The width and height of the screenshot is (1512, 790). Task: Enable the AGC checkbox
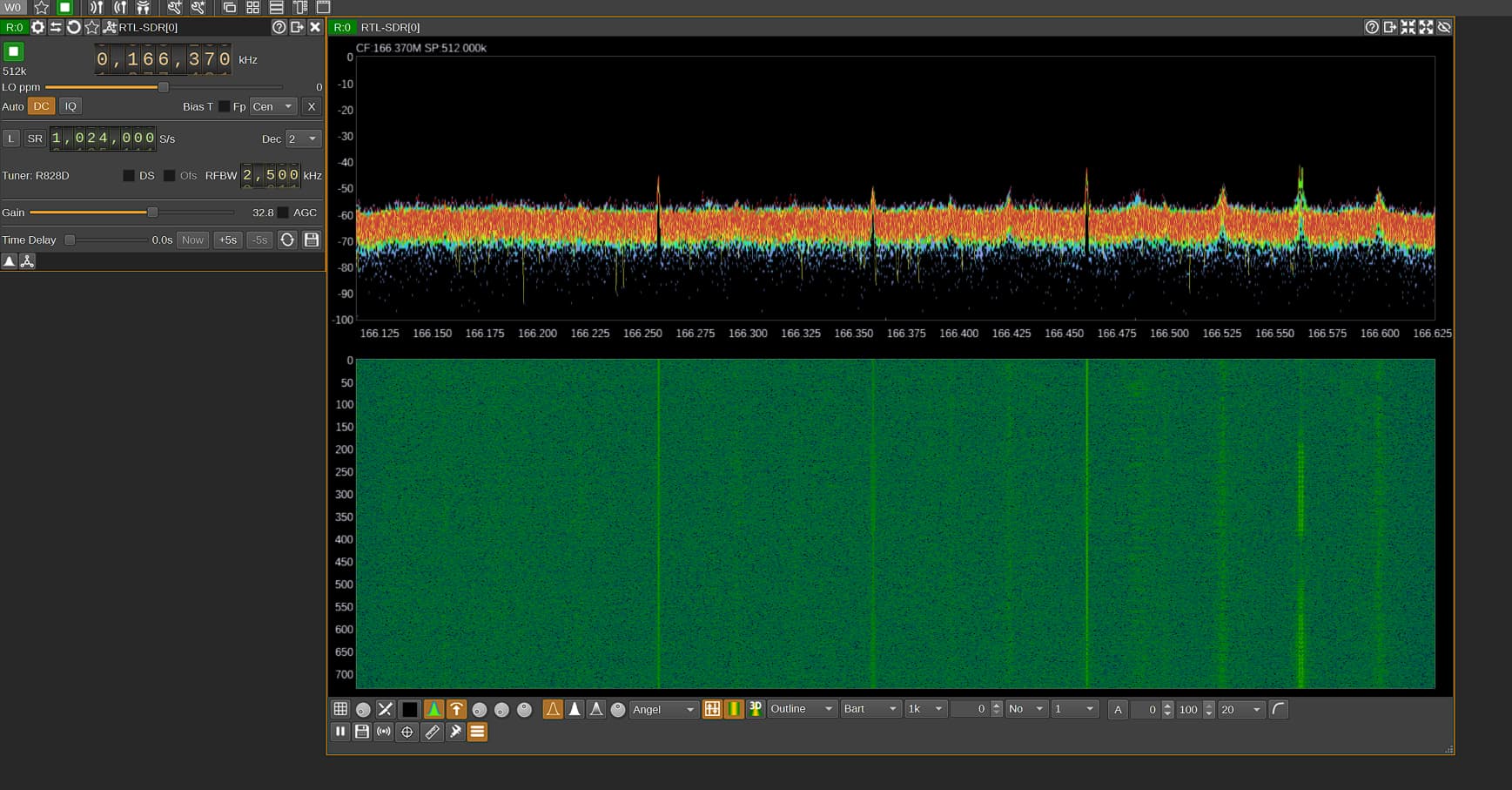tap(283, 213)
